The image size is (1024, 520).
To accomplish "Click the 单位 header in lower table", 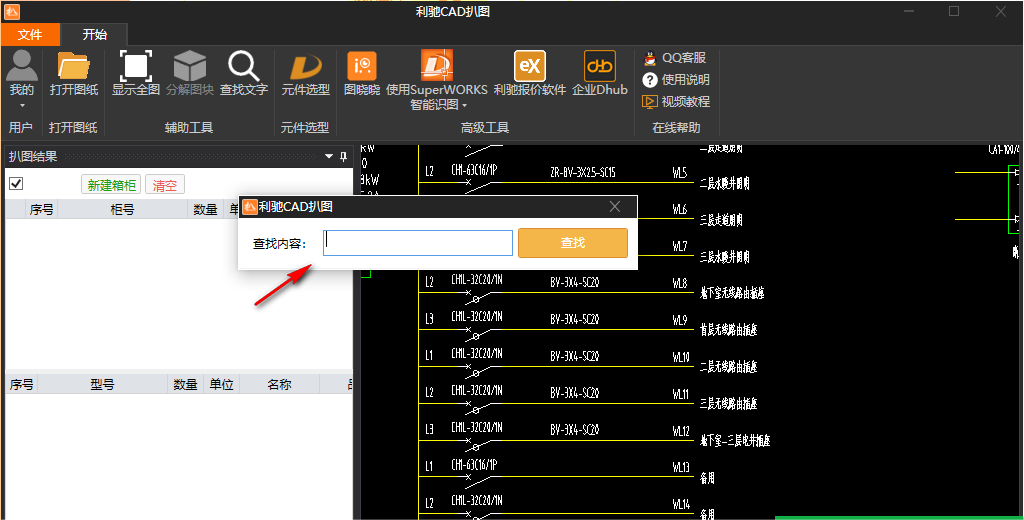I will [221, 384].
